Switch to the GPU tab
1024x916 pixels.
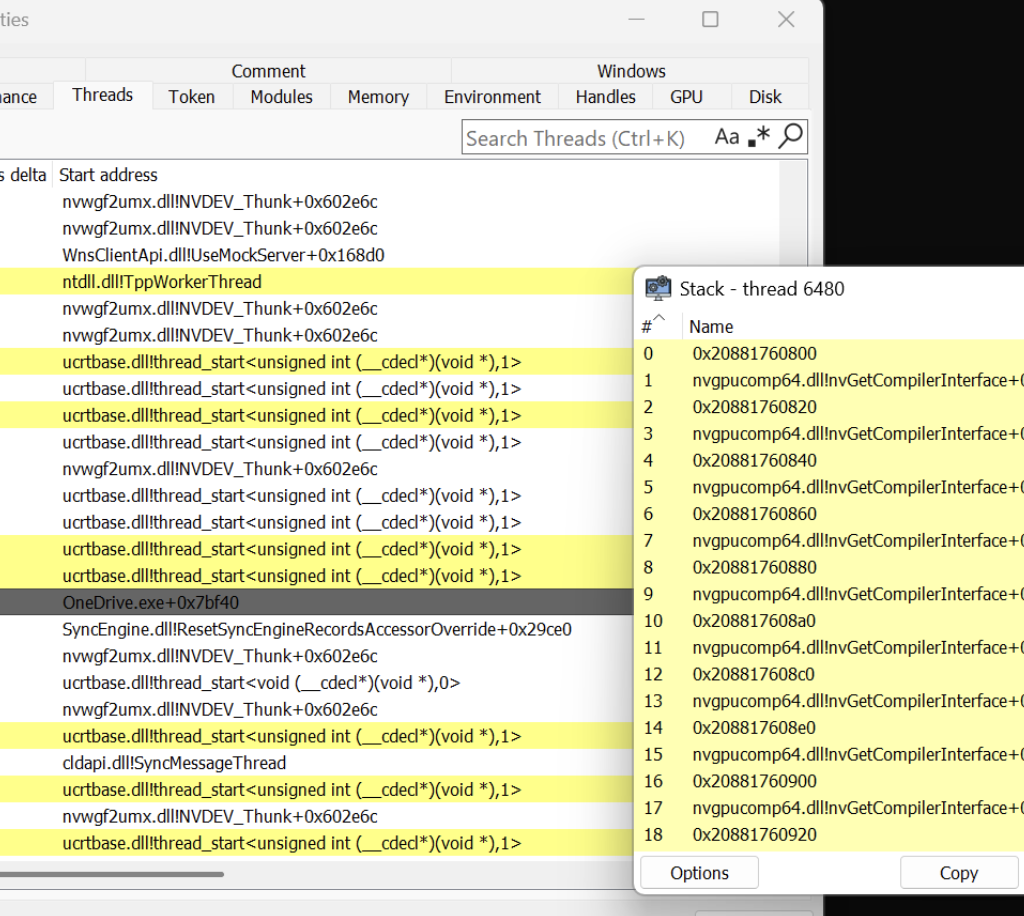tap(686, 97)
